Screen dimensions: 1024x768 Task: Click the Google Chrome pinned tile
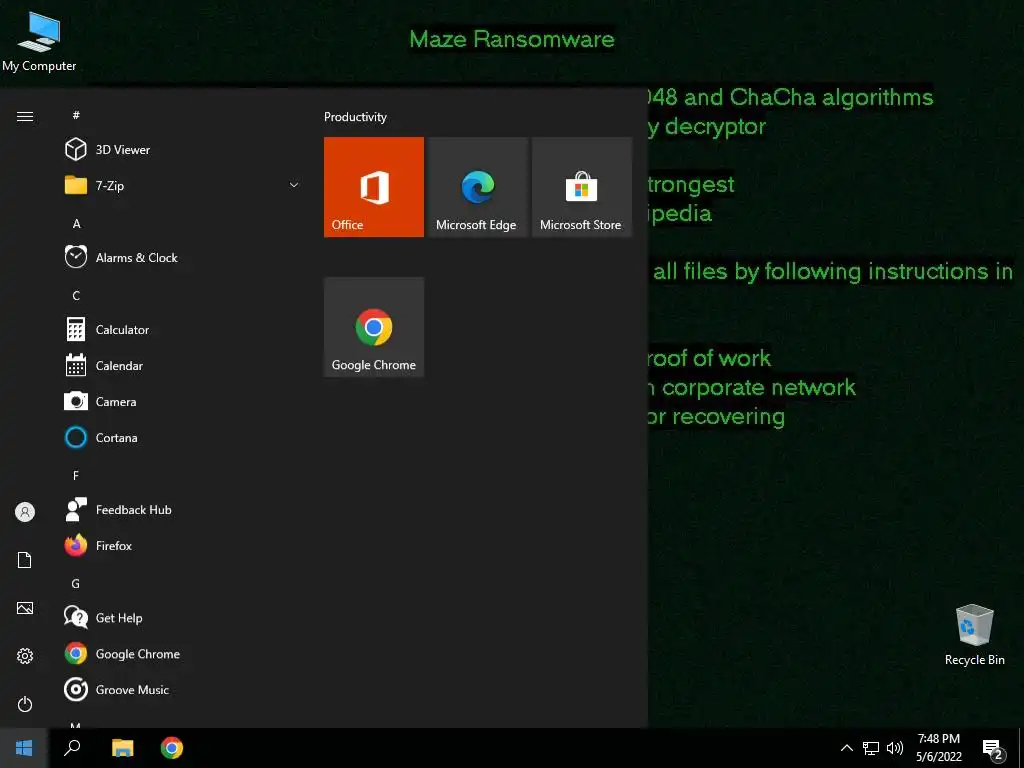374,327
